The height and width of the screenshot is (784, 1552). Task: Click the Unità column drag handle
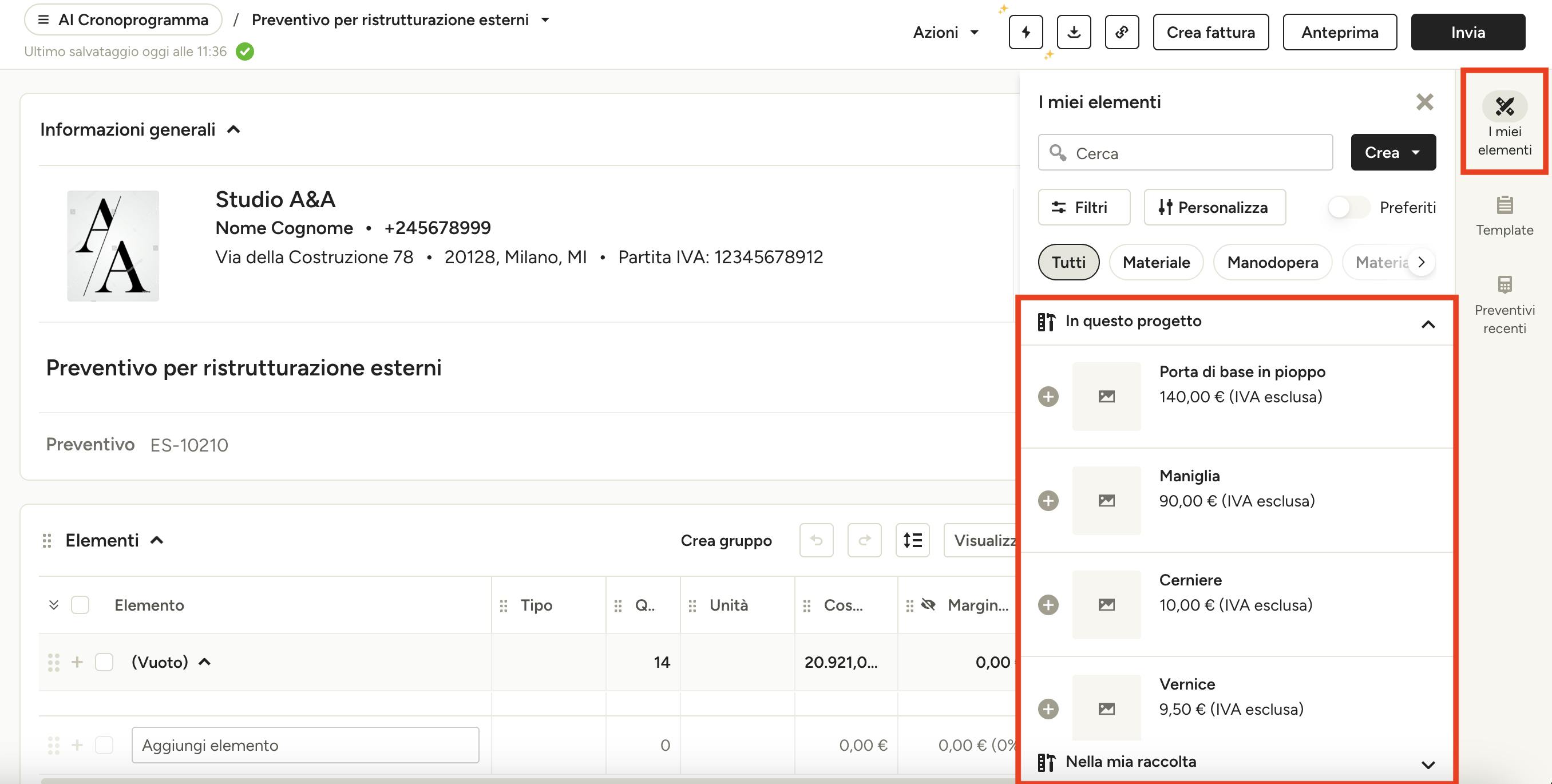point(693,605)
